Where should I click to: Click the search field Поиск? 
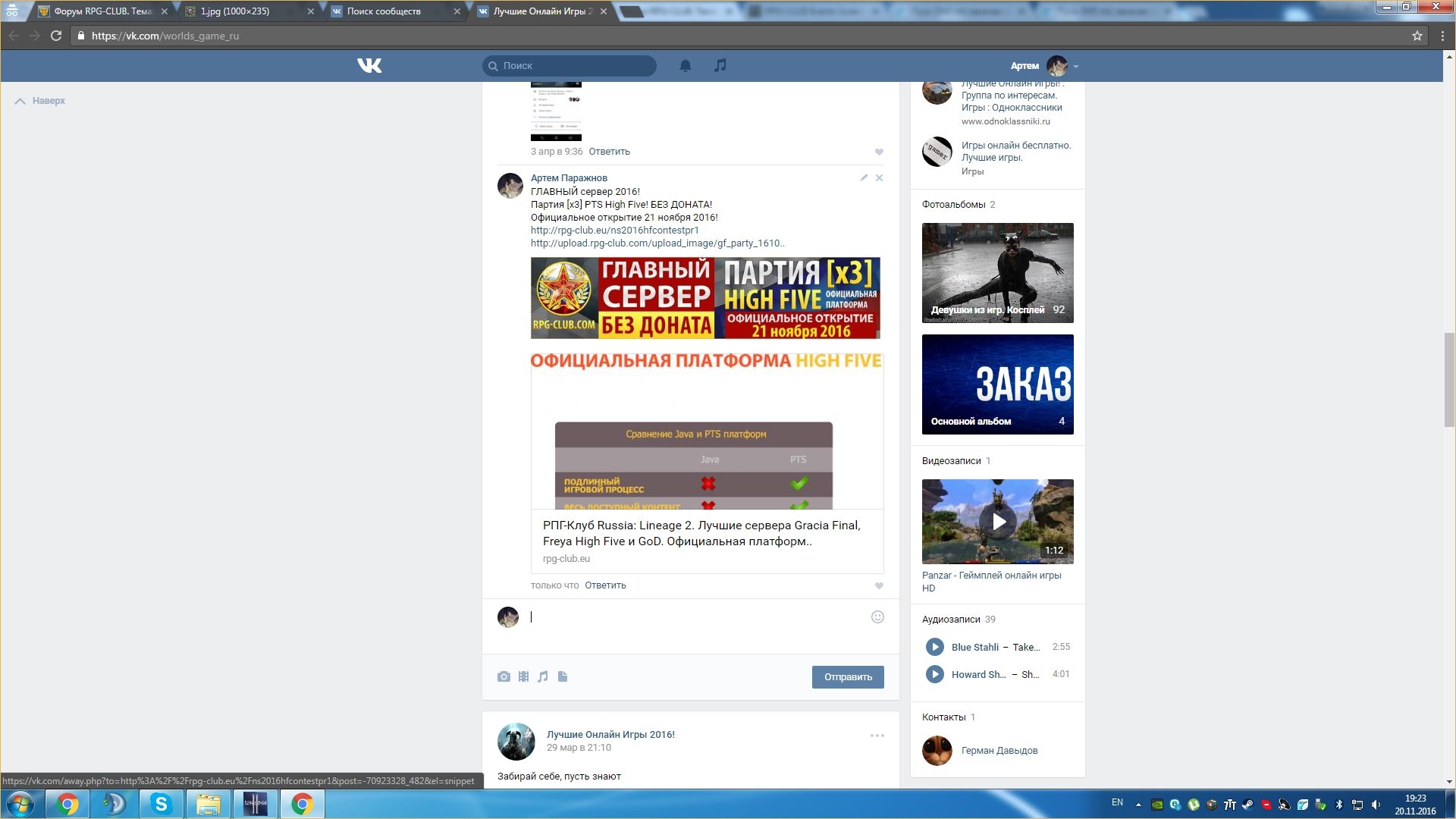[x=570, y=66]
